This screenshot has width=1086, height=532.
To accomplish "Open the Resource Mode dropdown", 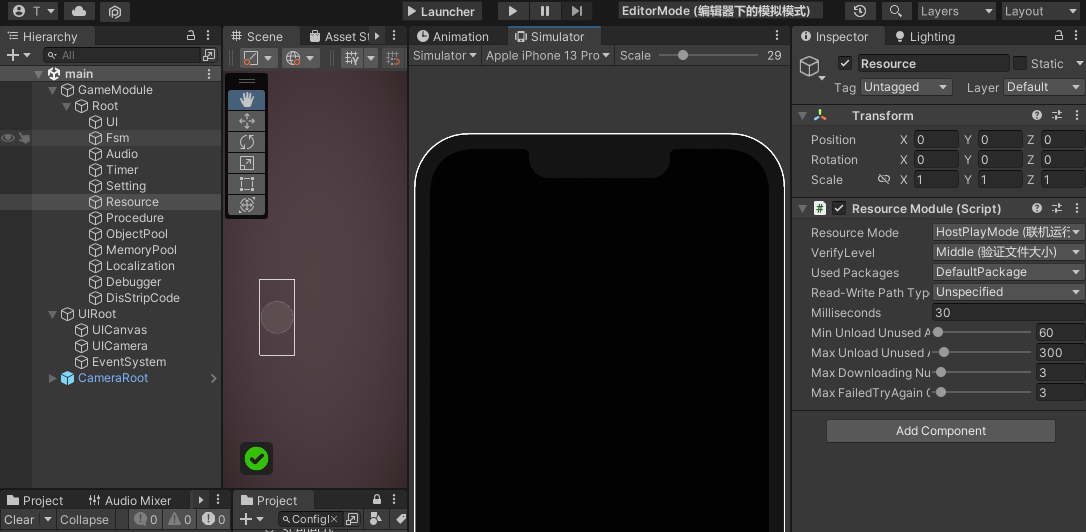I will click(x=1008, y=232).
